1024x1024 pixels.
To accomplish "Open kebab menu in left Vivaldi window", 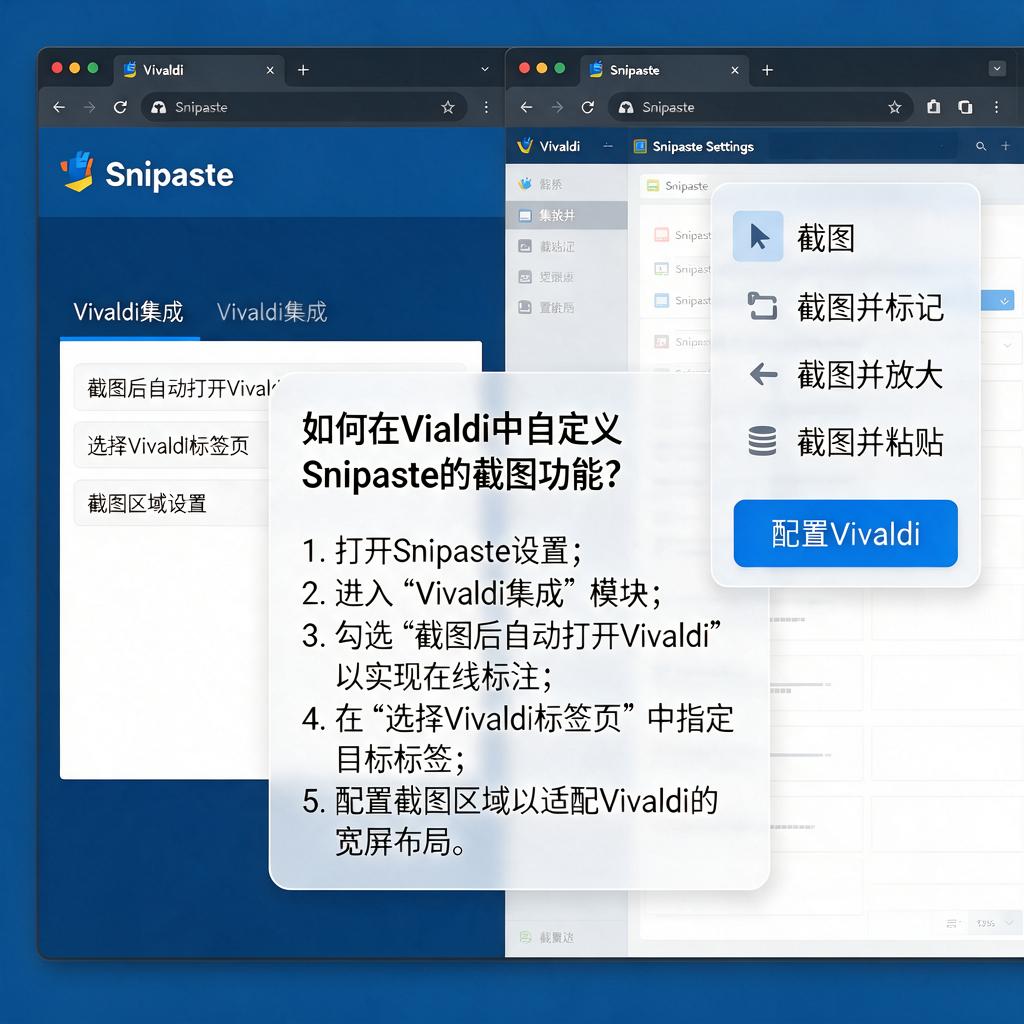I will (x=486, y=107).
